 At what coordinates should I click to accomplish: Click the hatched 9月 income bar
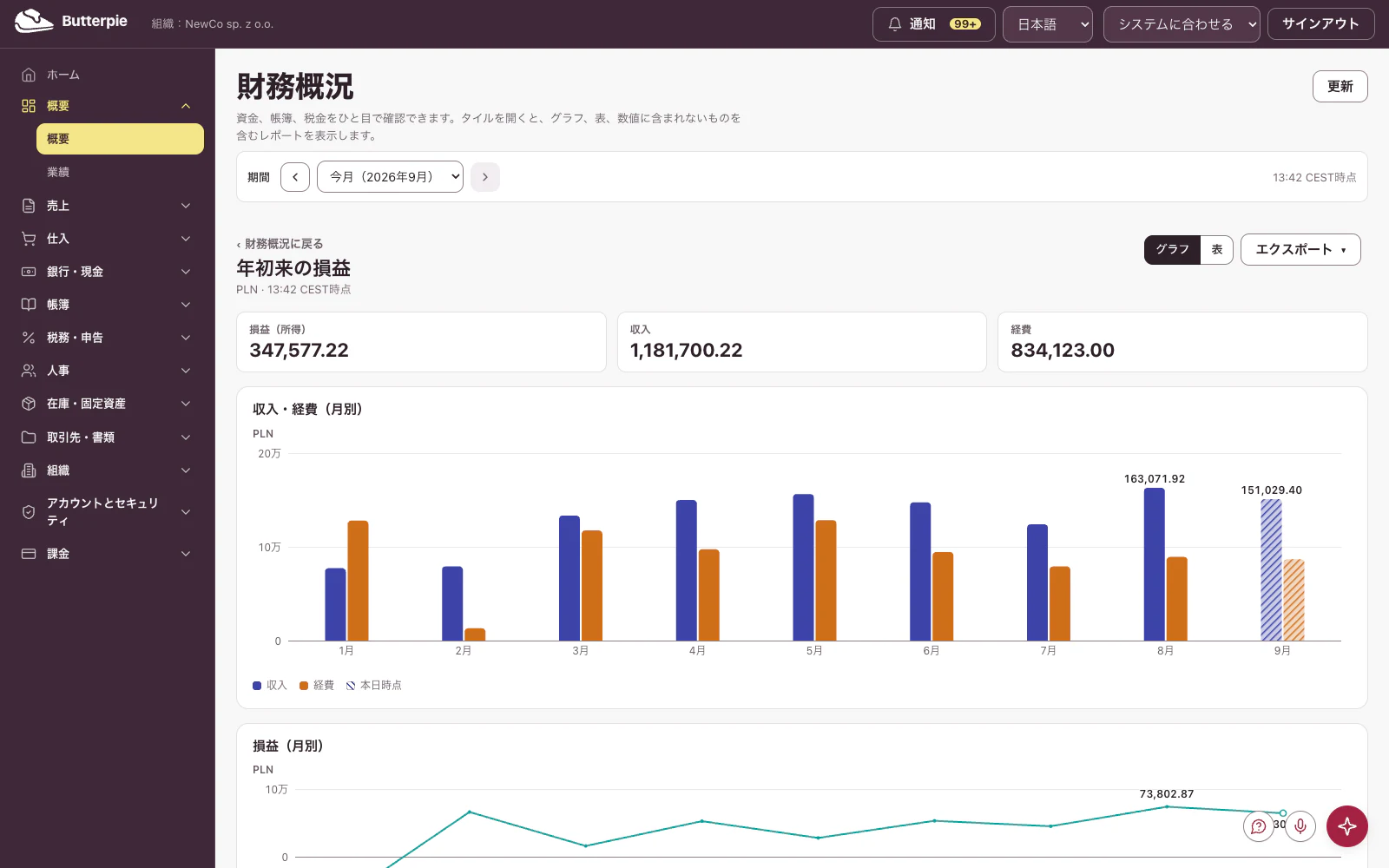tap(1271, 570)
